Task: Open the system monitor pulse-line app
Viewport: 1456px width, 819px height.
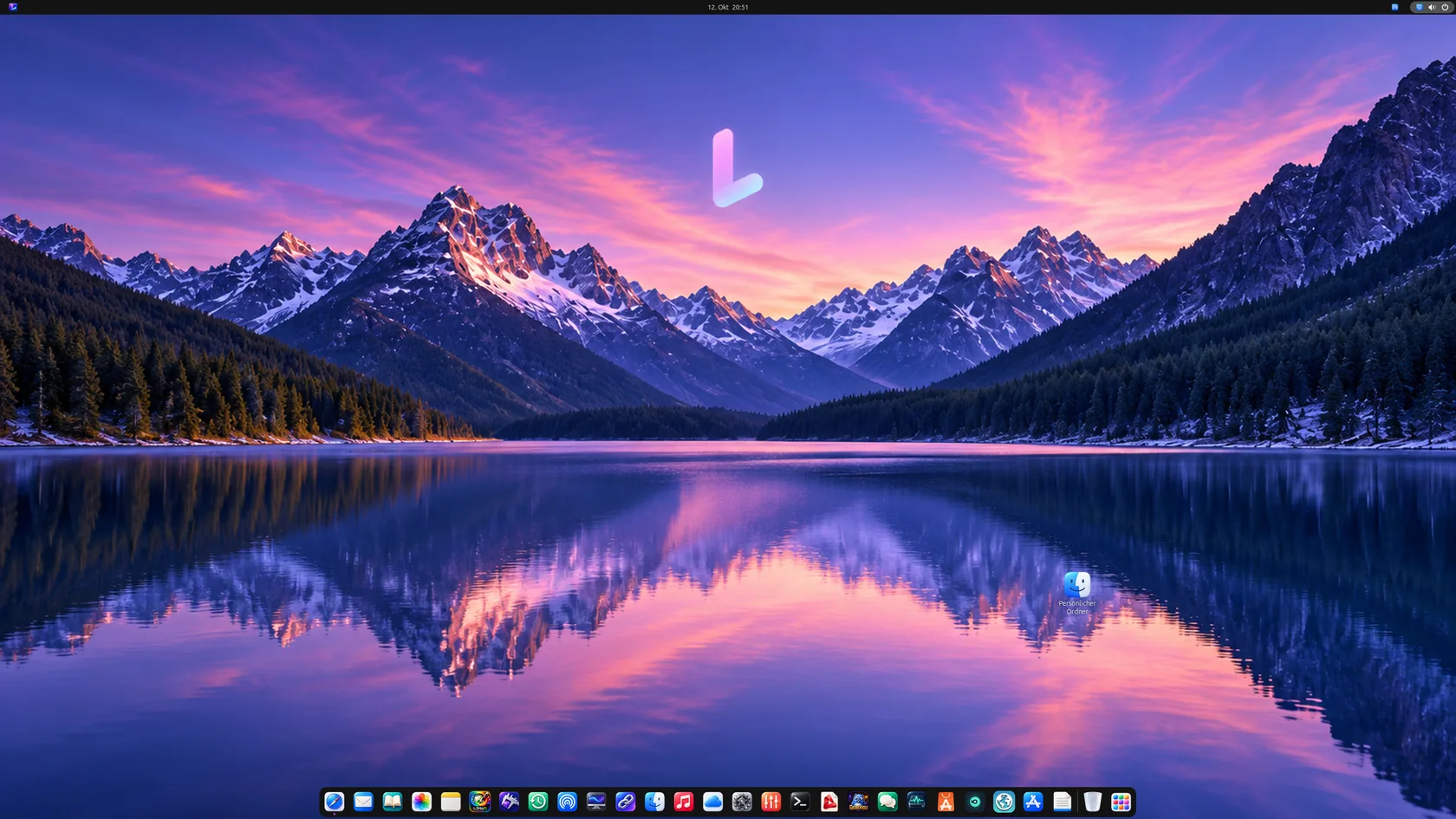Action: click(917, 802)
